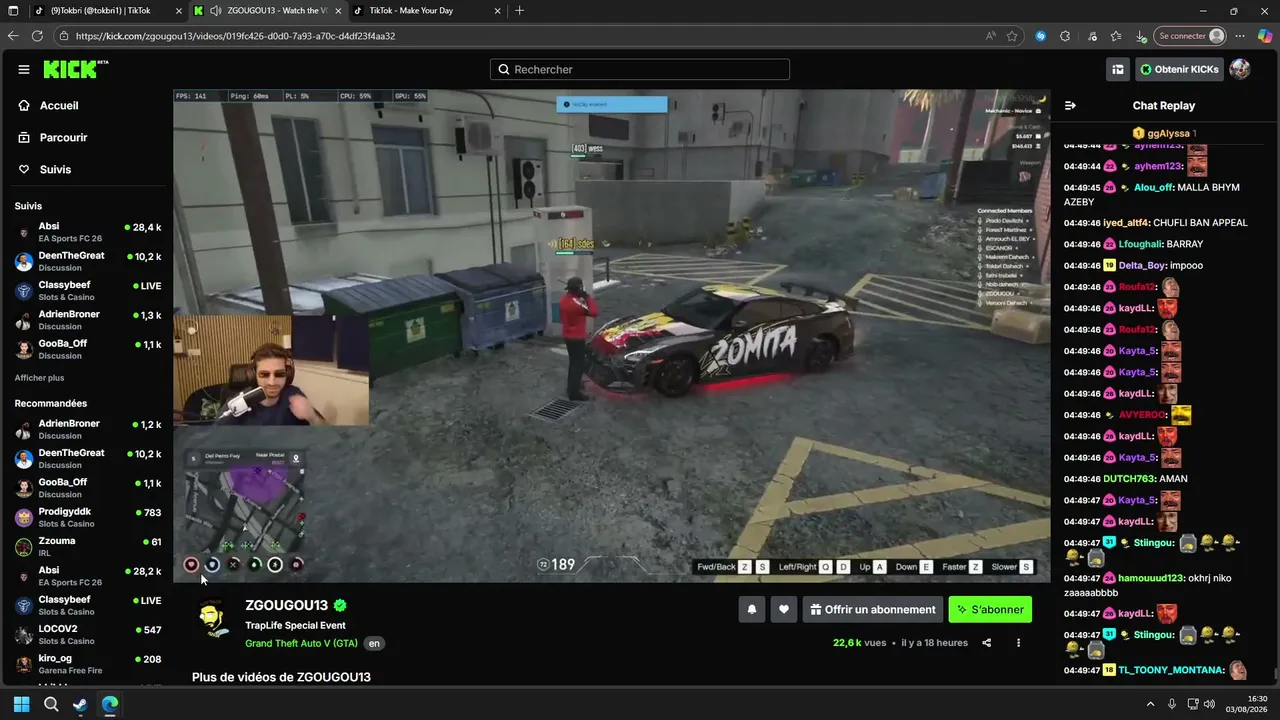Open the favorites list icon in toolbar
Viewport: 1280px width, 720px height.
[1116, 36]
